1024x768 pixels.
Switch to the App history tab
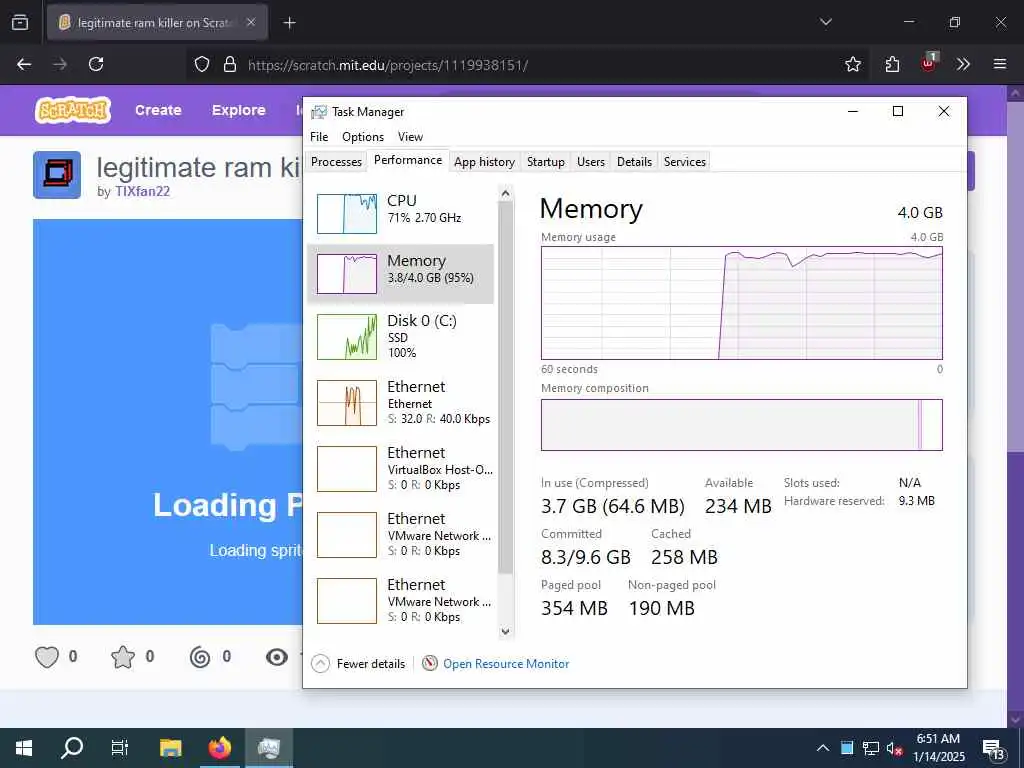[x=484, y=161]
